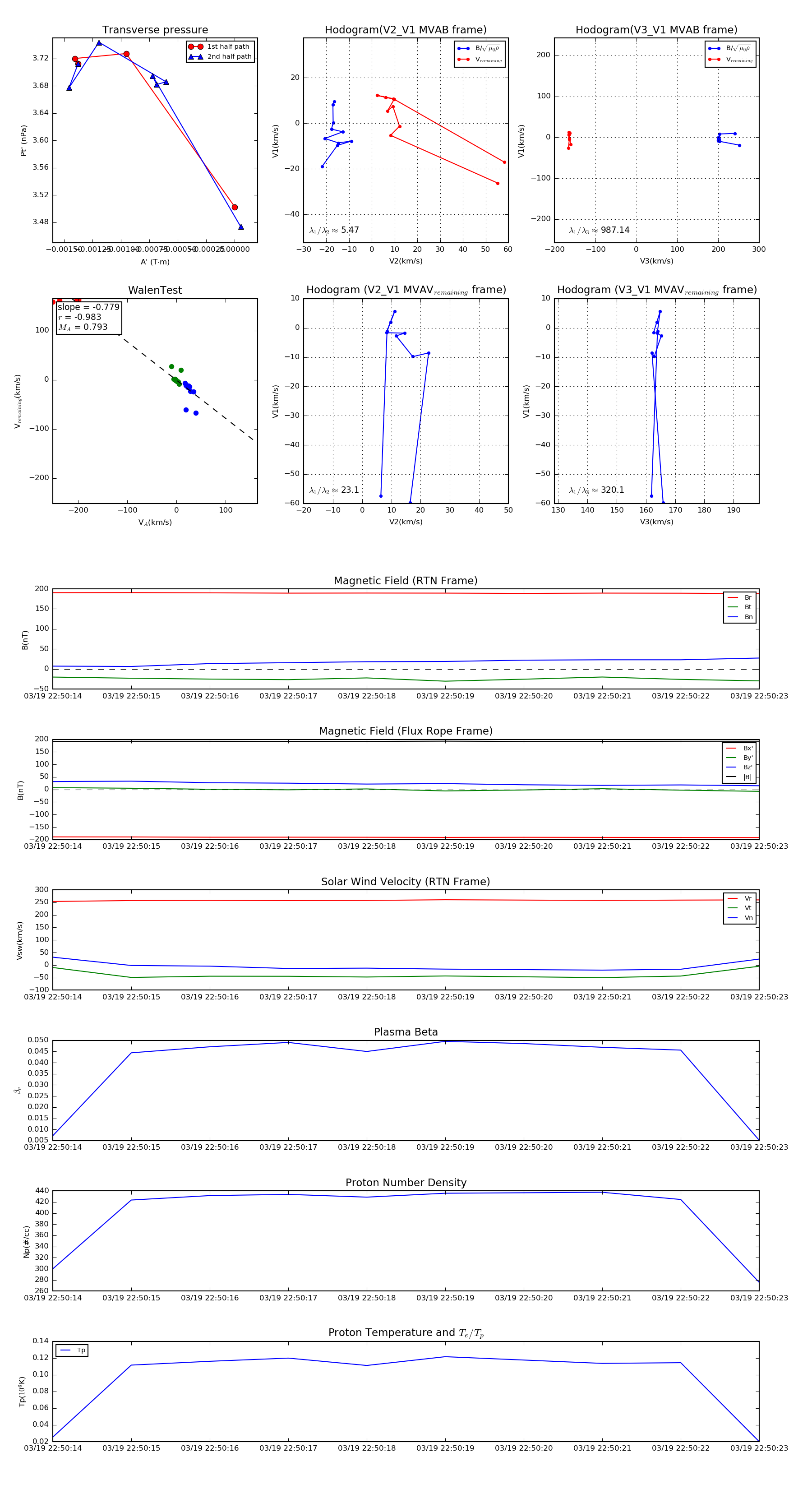Click the 'Proton Temperature and Te/Tp' title
The image size is (812, 1489).
tap(406, 1333)
